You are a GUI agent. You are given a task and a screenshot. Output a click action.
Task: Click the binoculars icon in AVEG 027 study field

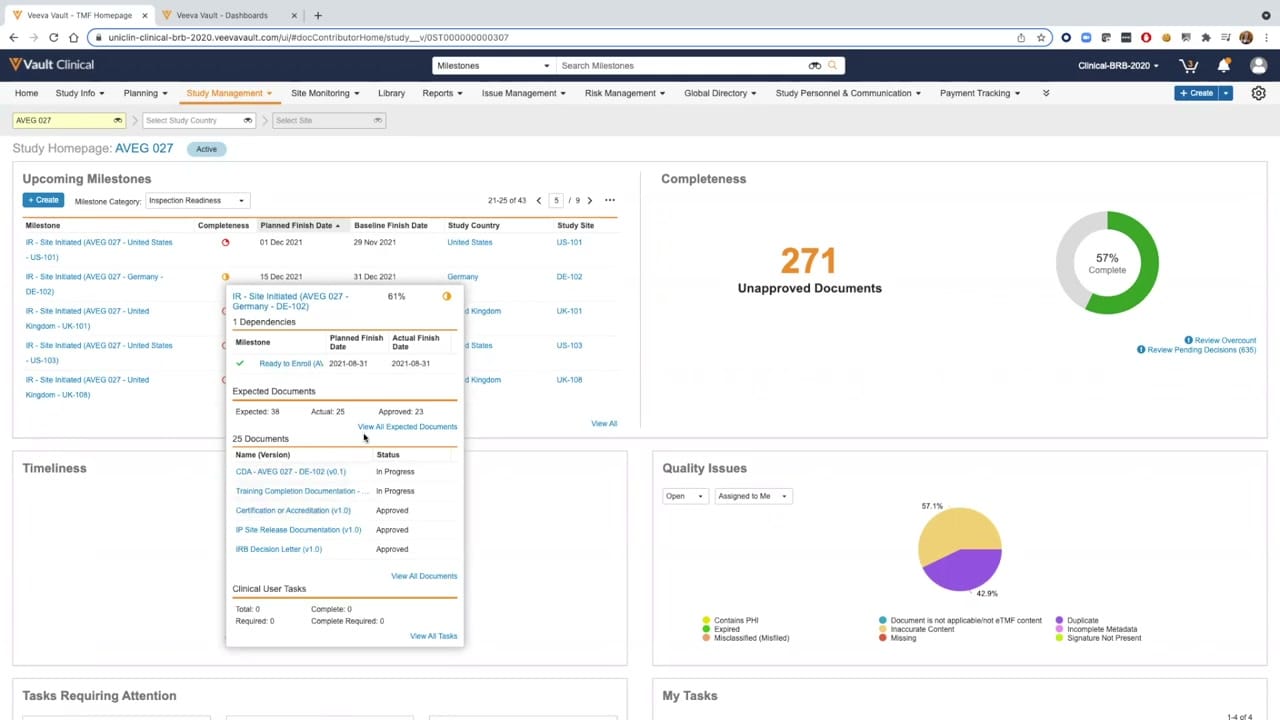point(117,120)
